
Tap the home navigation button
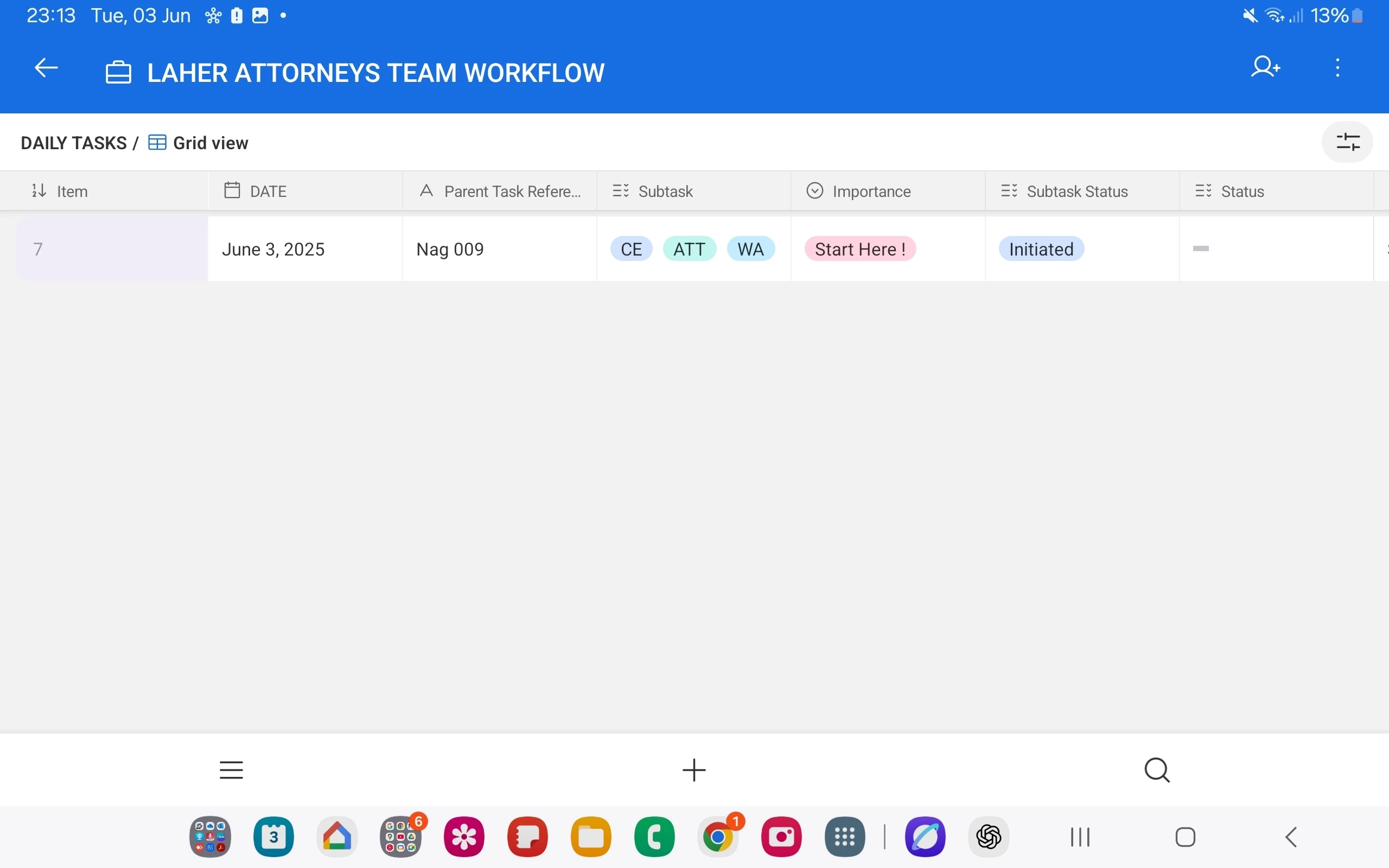[x=1186, y=837]
